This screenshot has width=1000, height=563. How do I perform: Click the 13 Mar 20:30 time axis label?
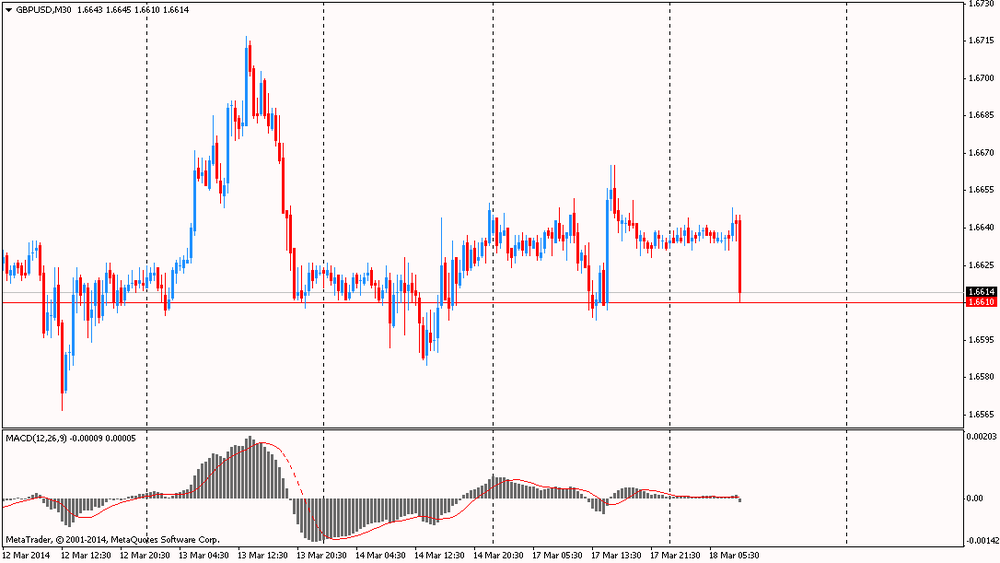(321, 555)
